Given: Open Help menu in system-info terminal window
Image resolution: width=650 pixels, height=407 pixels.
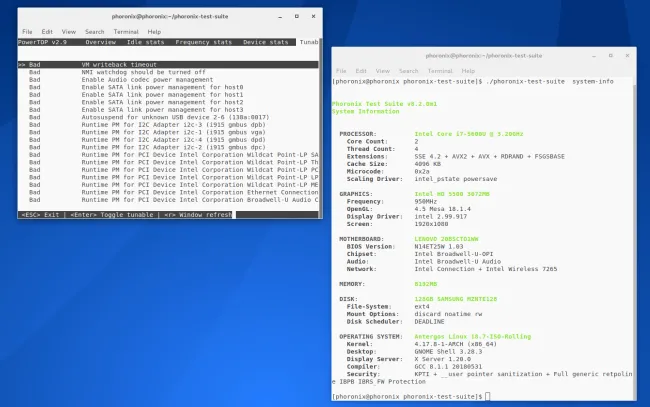Looking at the screenshot, I should [x=468, y=71].
